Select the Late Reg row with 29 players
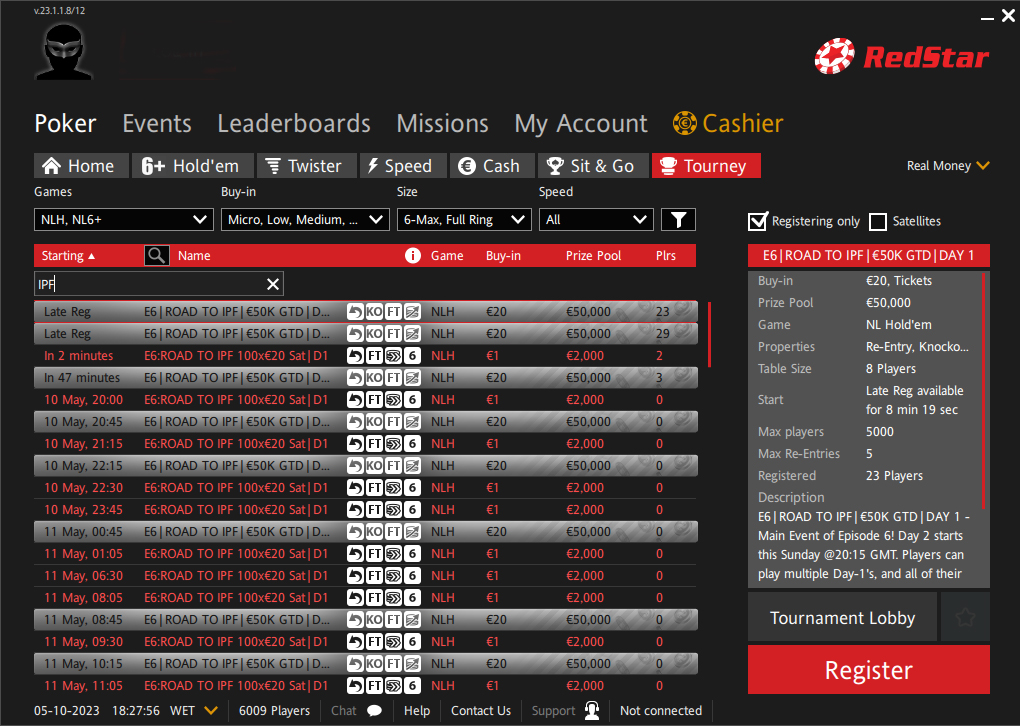The image size is (1020, 726). (366, 334)
